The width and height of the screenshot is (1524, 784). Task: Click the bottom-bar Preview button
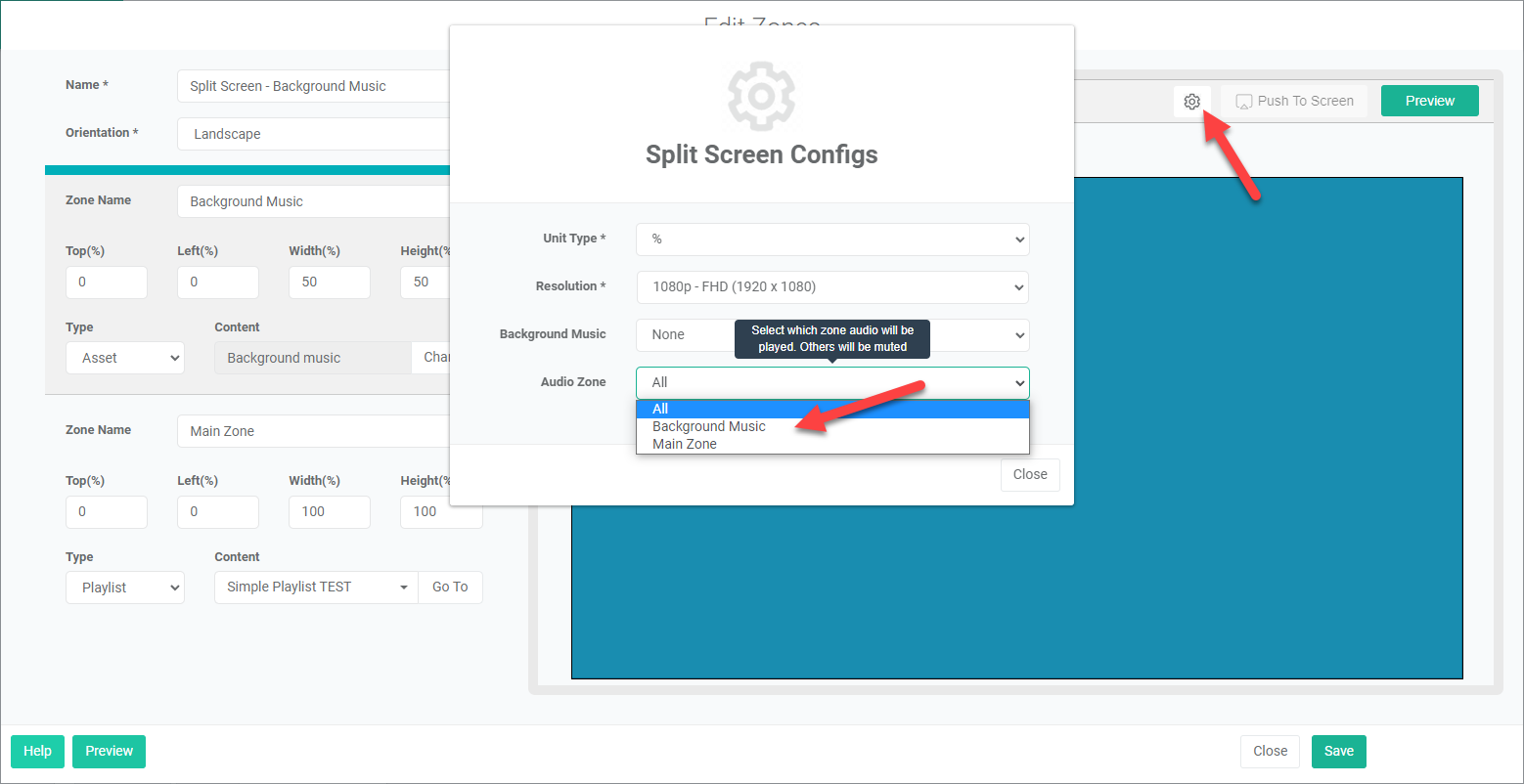[109, 751]
